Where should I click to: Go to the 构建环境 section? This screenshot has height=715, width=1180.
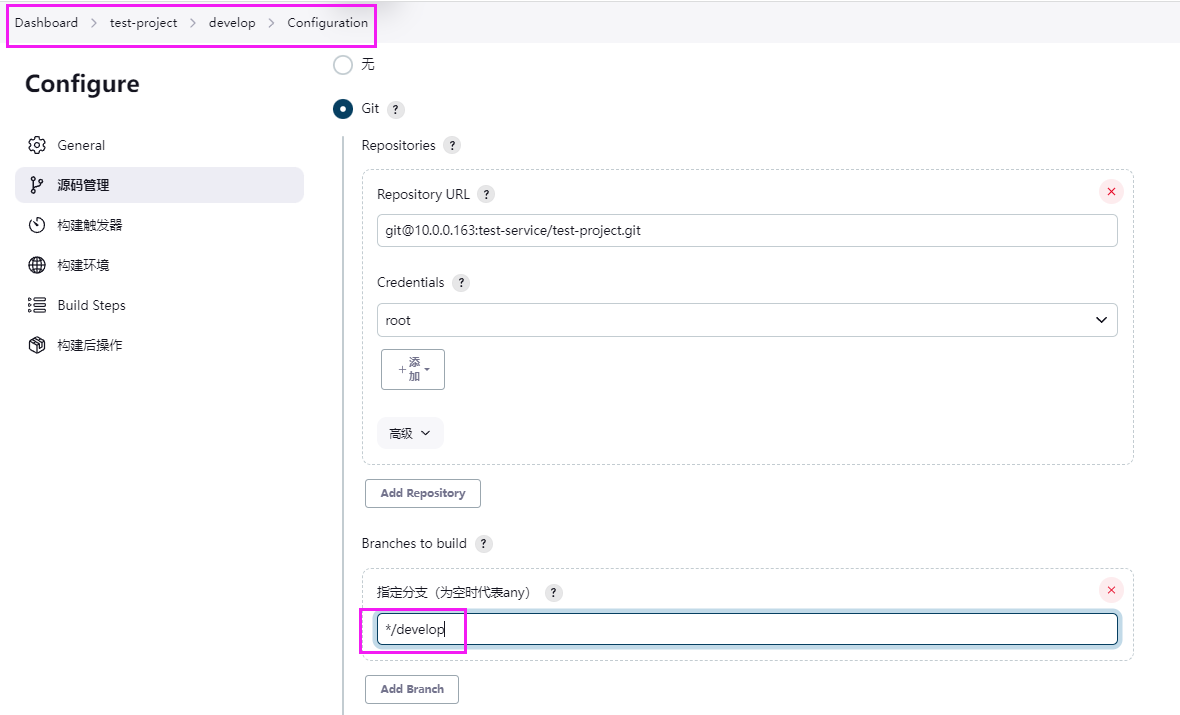[x=160, y=265]
